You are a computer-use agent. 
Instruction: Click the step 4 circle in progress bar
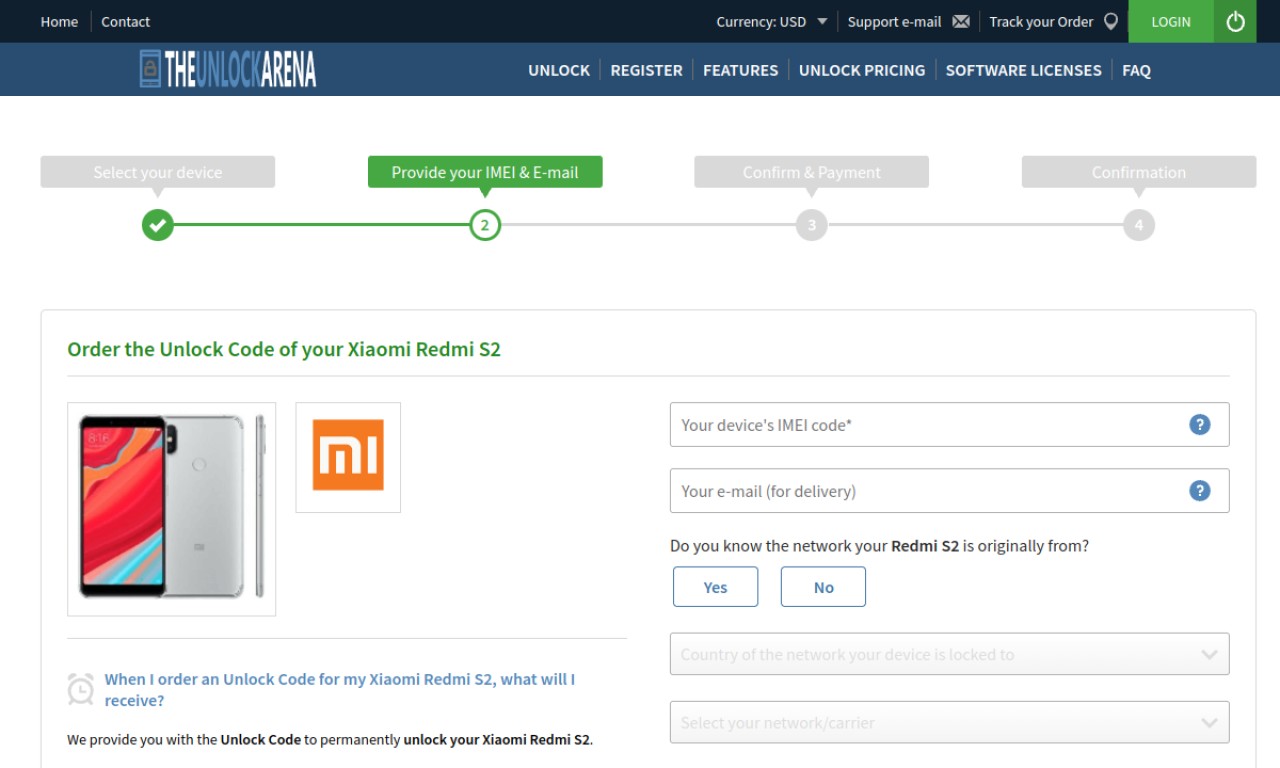point(1139,225)
